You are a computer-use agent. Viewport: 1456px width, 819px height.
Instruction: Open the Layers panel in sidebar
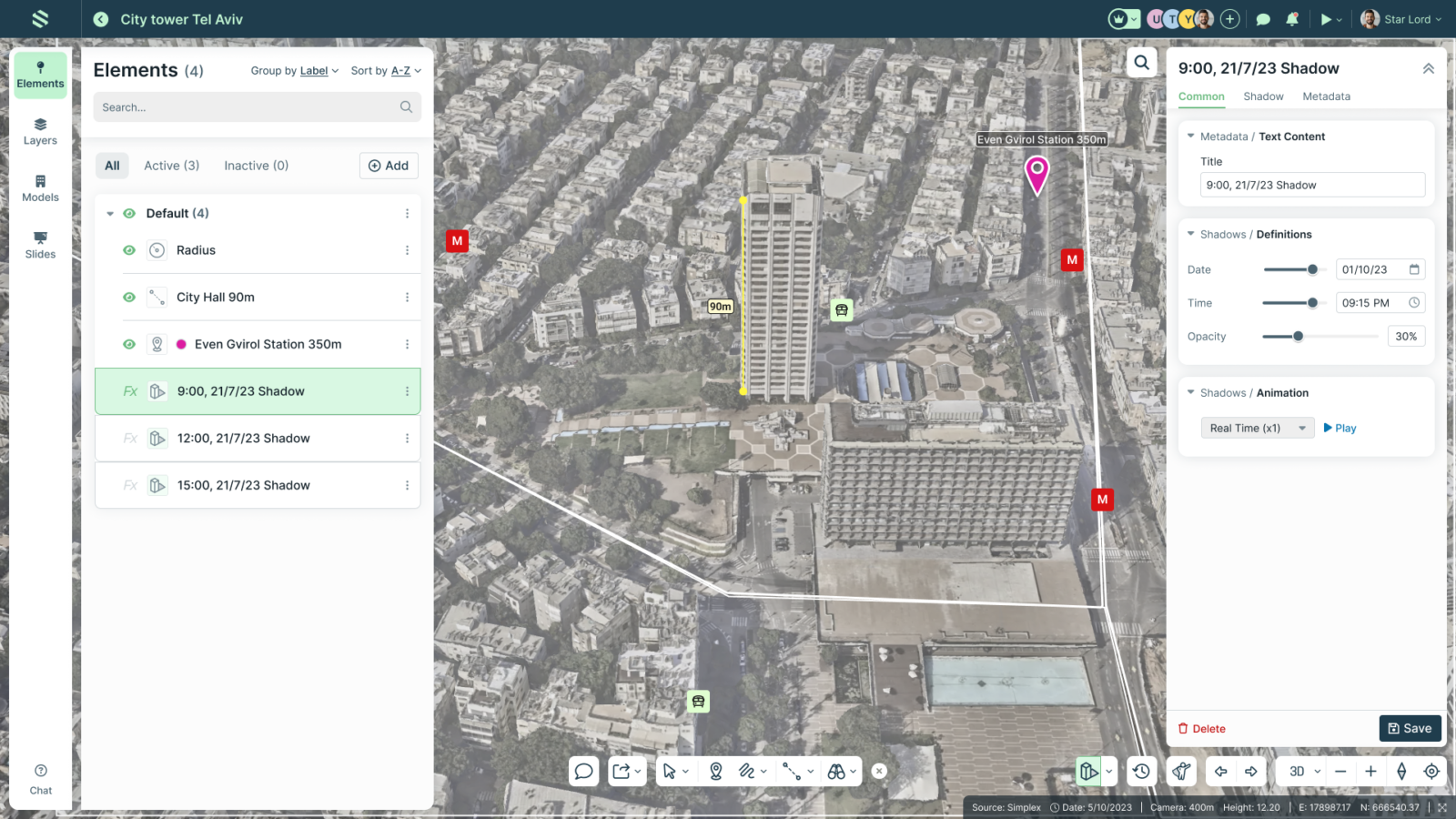coord(40,132)
